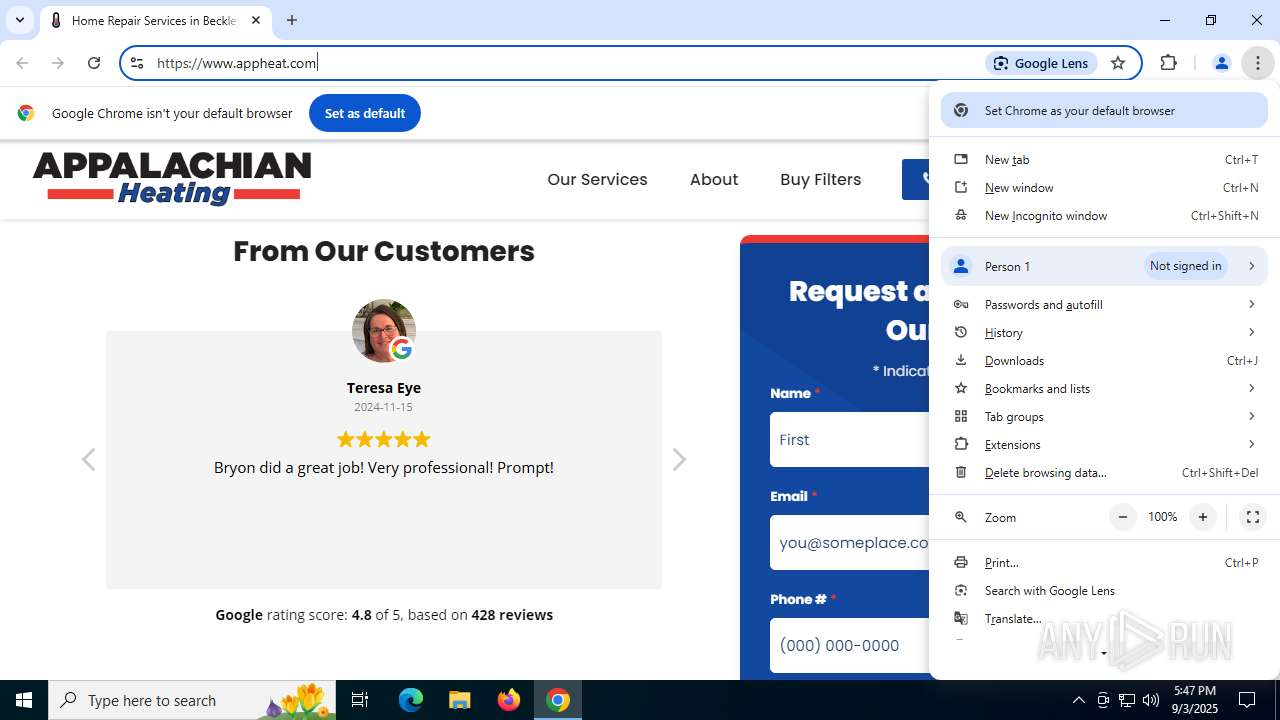Open the Person 1 profile submenu

click(1104, 266)
